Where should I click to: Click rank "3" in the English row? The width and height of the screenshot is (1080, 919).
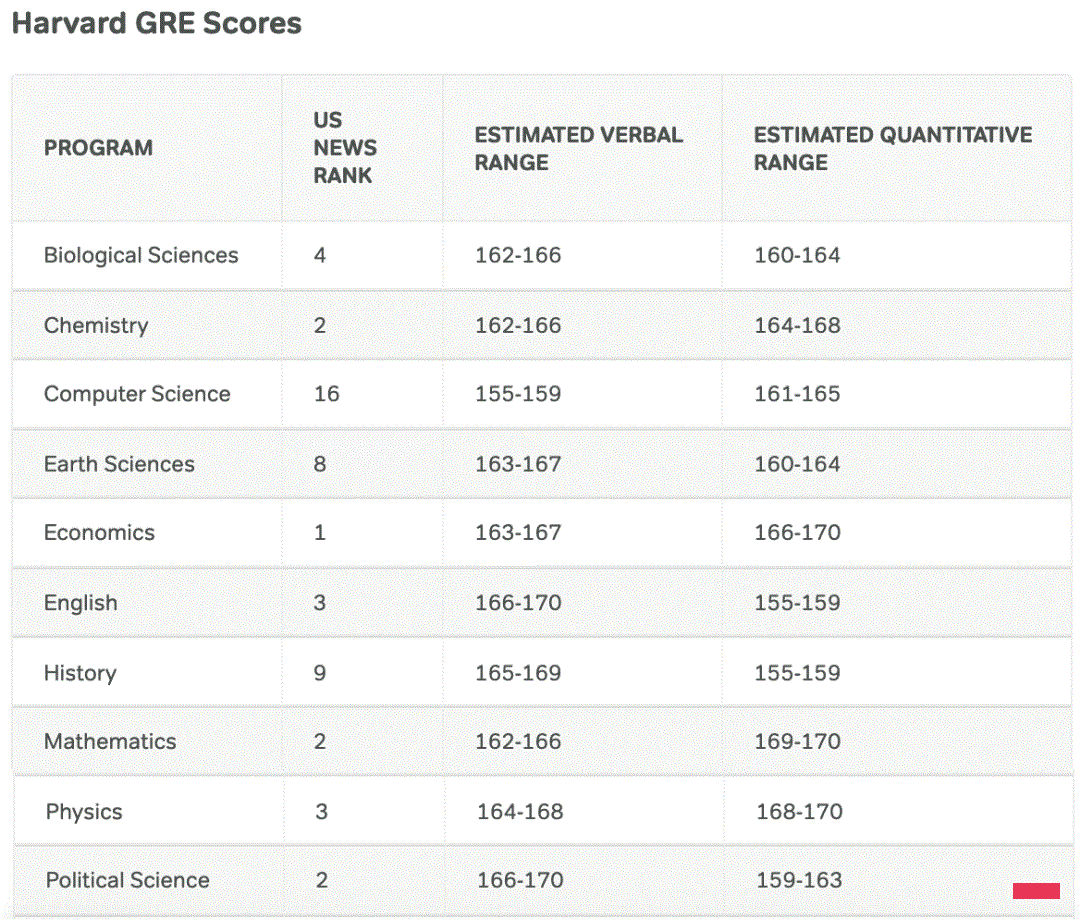point(320,603)
